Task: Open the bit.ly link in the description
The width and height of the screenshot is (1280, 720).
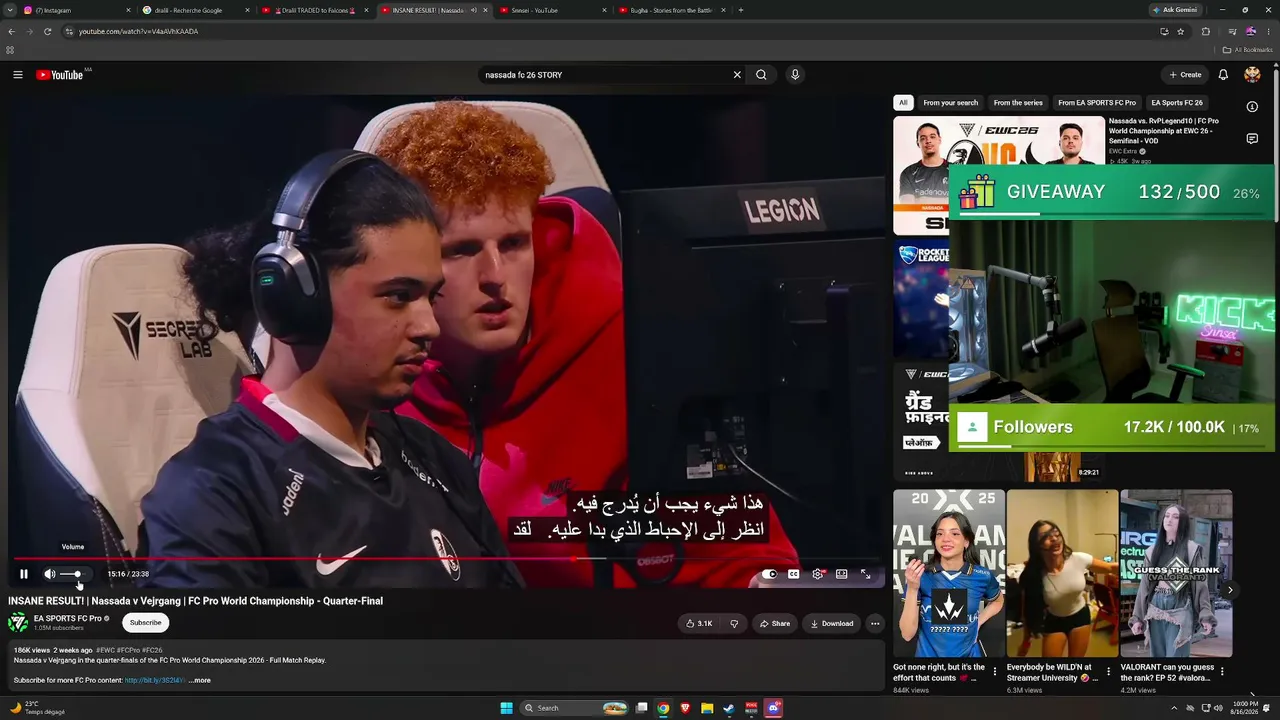Action: [154, 681]
